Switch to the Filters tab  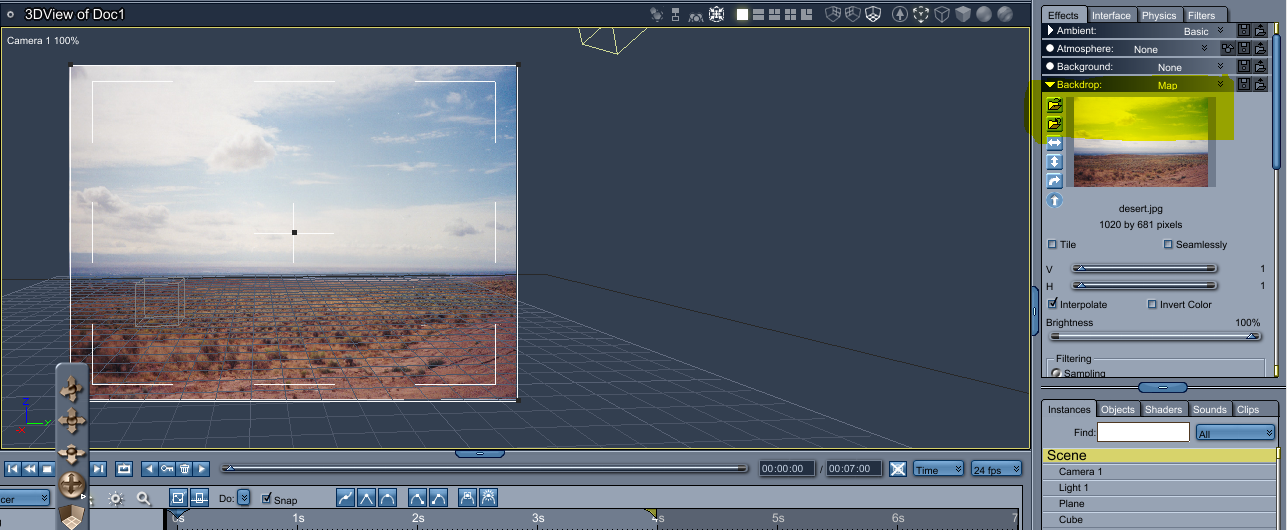tap(1201, 15)
